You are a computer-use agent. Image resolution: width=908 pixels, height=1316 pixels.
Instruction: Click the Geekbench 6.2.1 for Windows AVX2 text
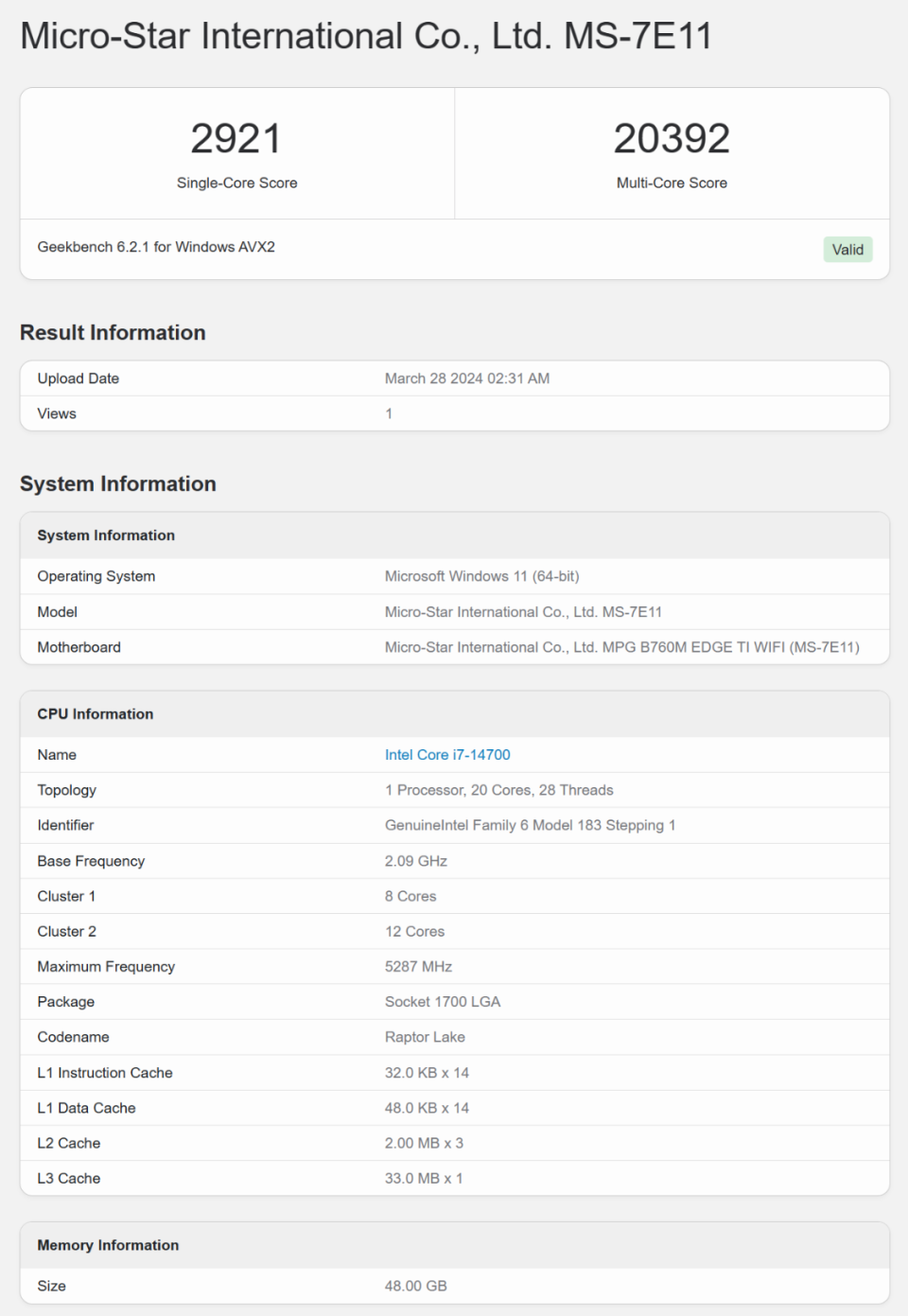pyautogui.click(x=156, y=247)
